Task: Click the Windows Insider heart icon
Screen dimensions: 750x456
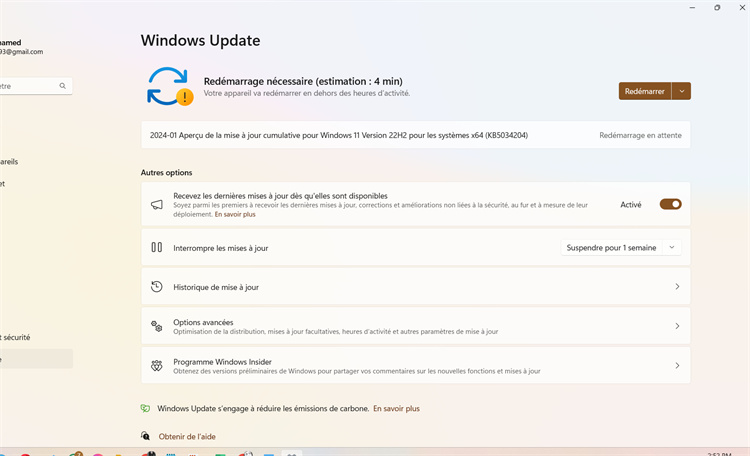Action: tap(156, 366)
